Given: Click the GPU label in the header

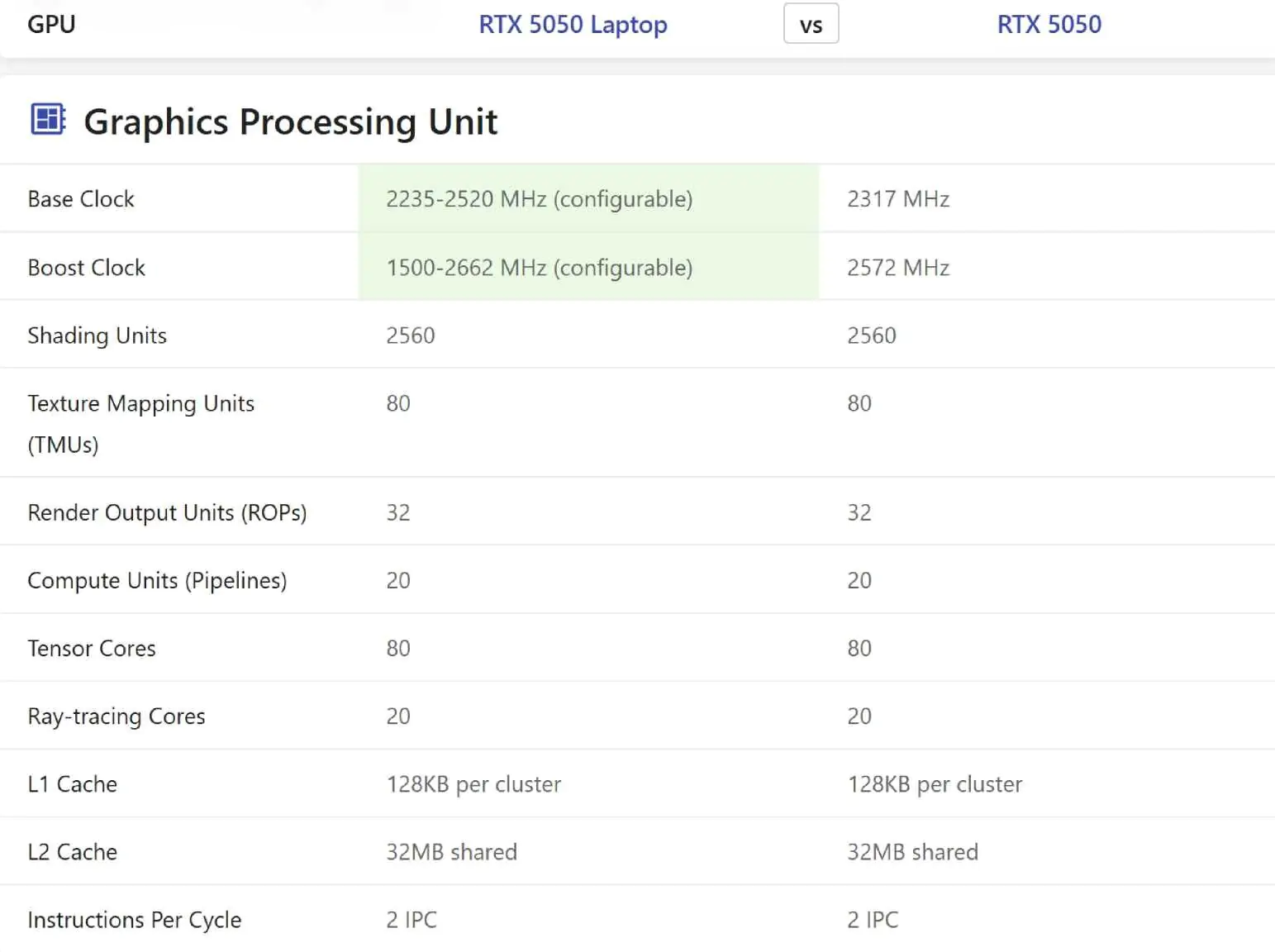Looking at the screenshot, I should pos(51,25).
